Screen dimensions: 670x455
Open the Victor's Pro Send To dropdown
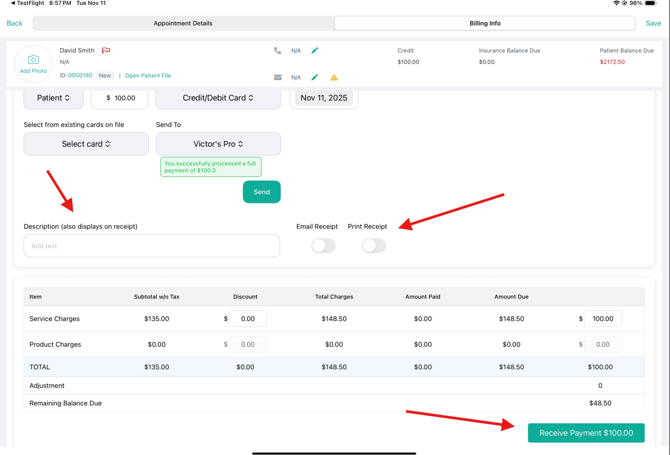(x=218, y=144)
